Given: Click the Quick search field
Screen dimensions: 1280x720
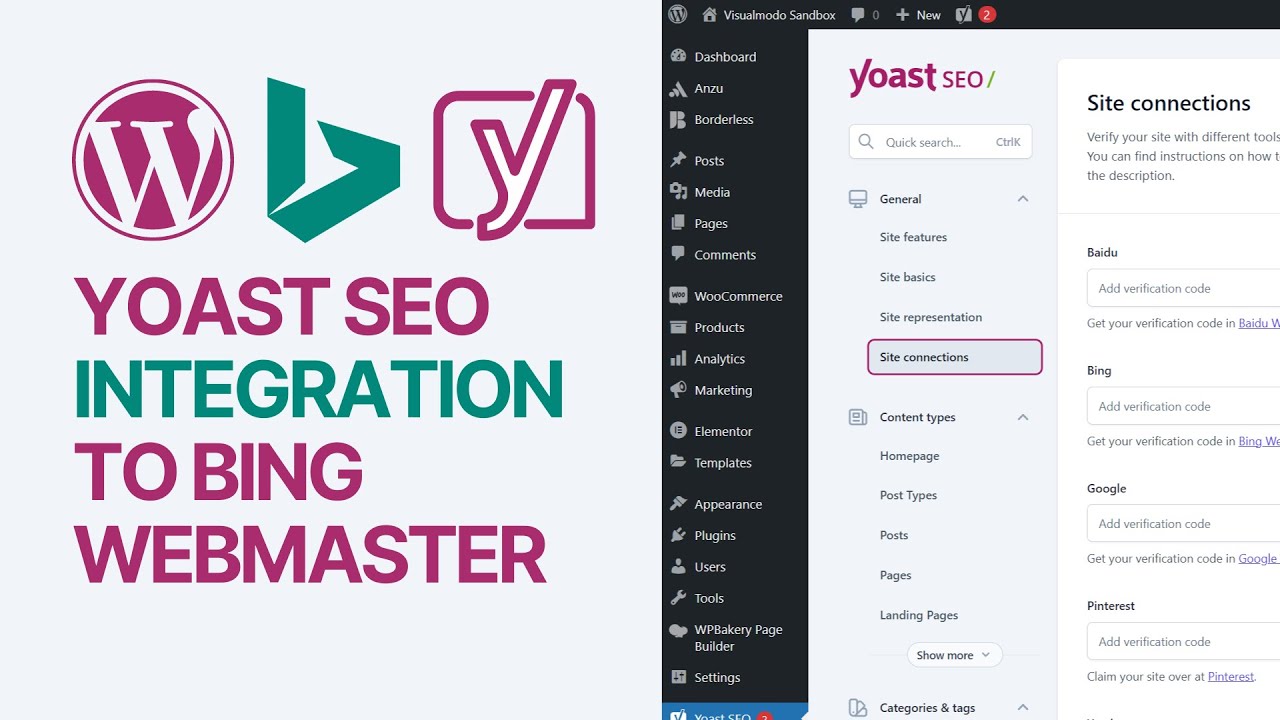Looking at the screenshot, I should tap(940, 142).
